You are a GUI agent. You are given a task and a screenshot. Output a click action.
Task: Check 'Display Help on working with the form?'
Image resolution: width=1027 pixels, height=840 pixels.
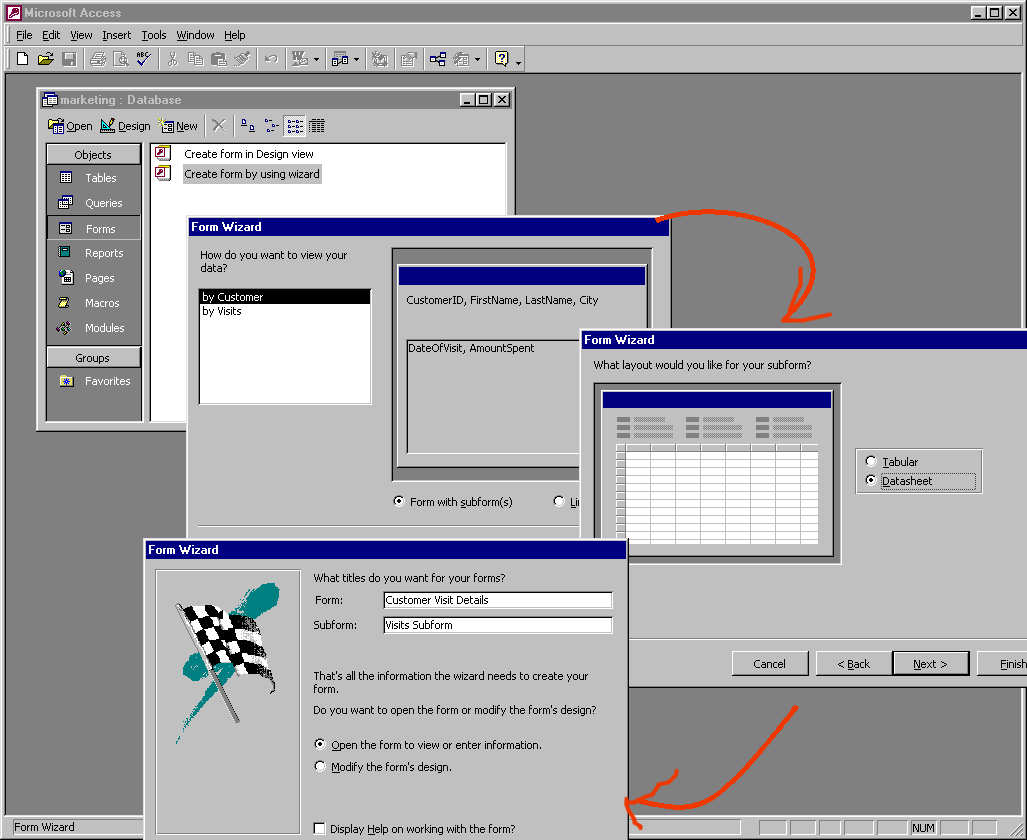pyautogui.click(x=319, y=828)
